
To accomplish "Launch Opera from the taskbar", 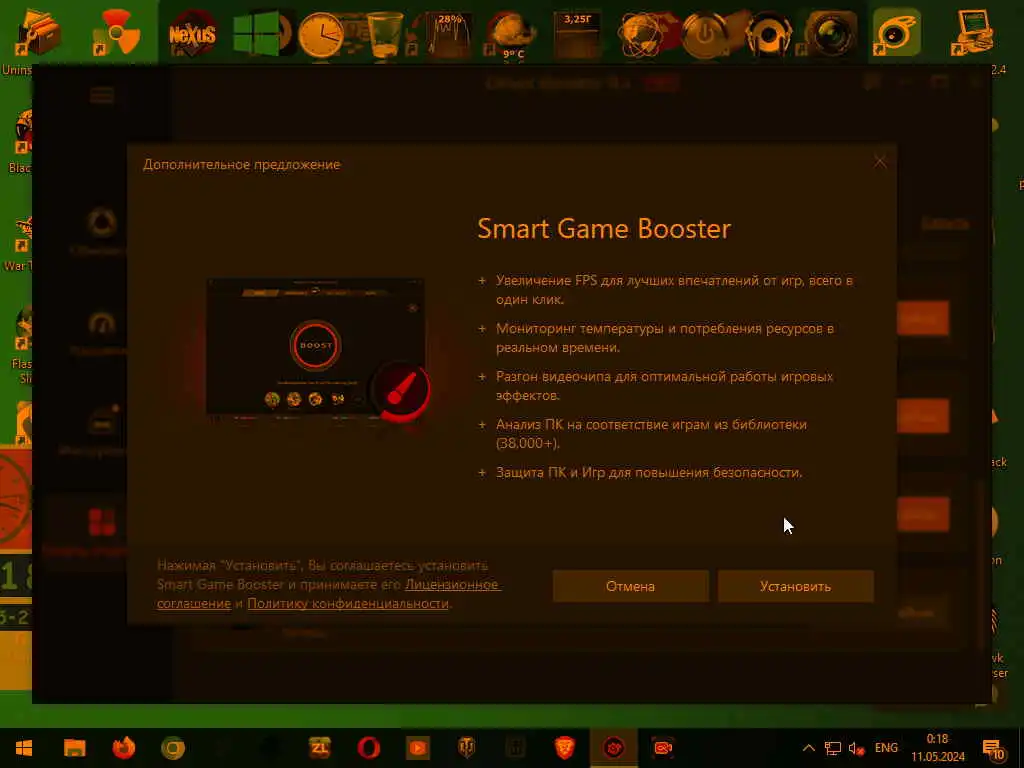I will point(369,748).
